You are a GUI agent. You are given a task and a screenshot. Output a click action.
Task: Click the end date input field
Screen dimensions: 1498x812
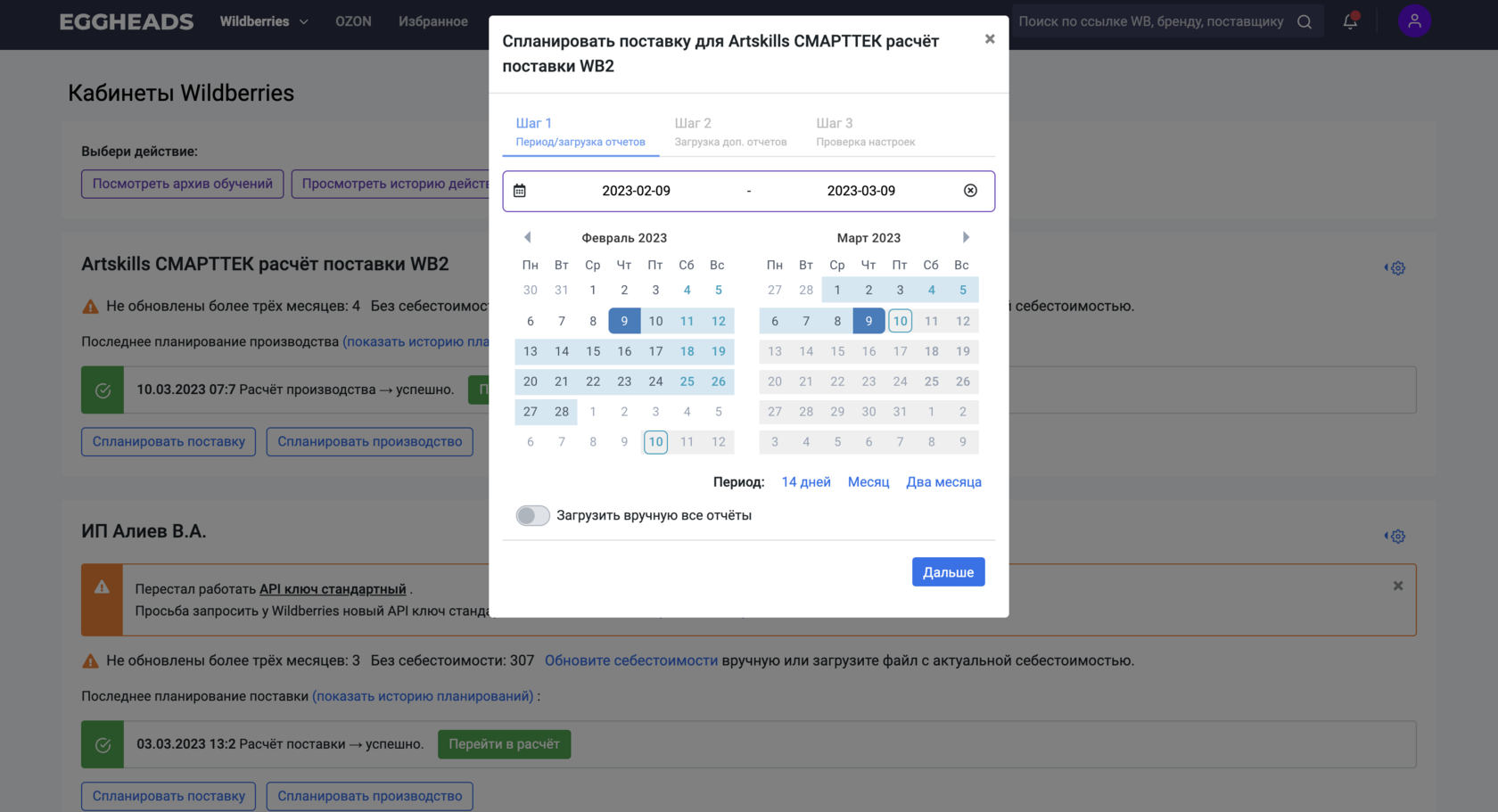coord(860,191)
